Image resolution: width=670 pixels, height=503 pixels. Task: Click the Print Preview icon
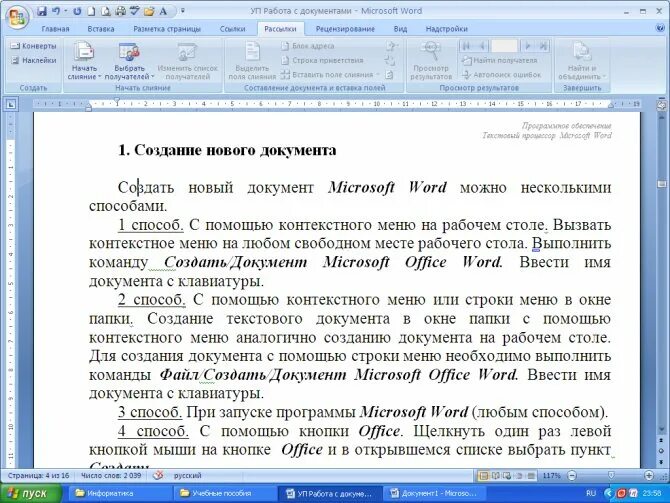tap(106, 11)
